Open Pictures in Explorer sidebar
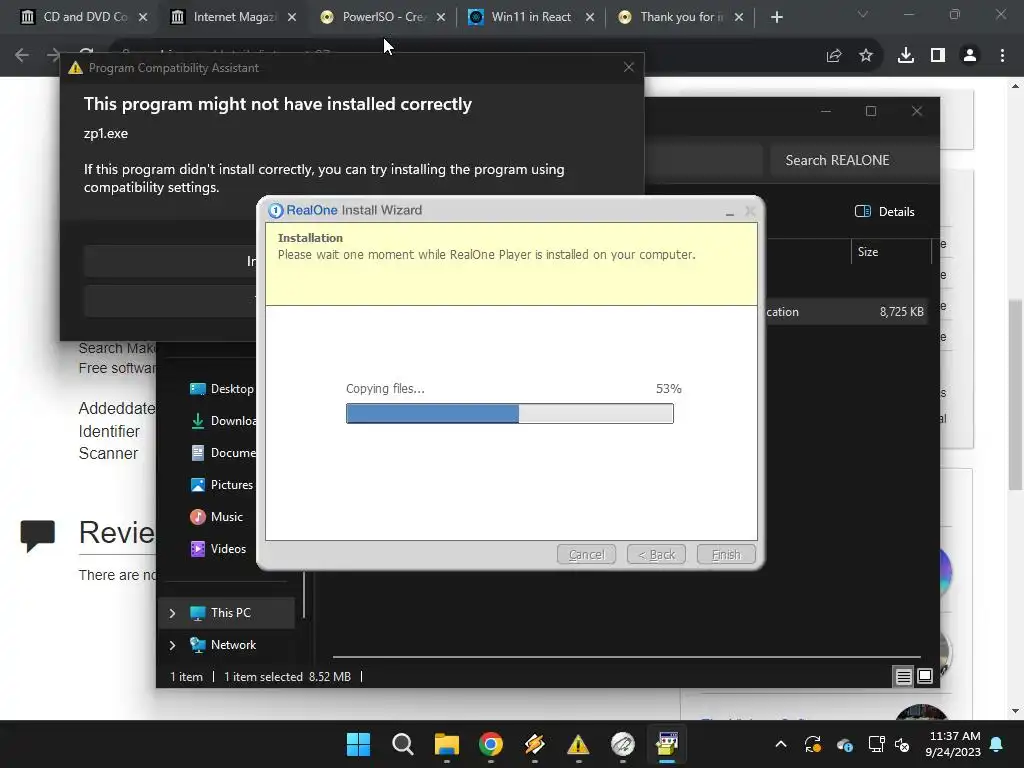Screen dimensions: 1024x768 [x=222, y=485]
